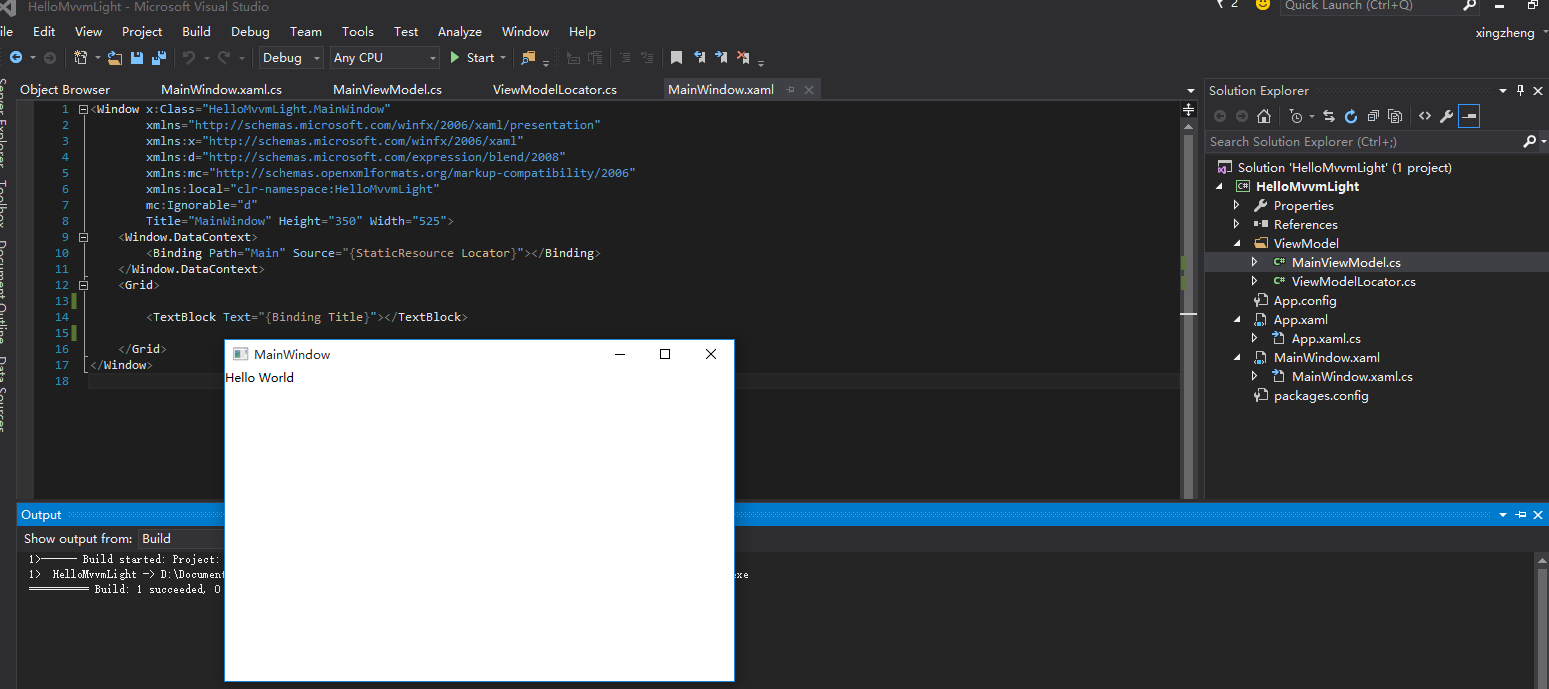Image resolution: width=1549 pixels, height=689 pixels.
Task: Open the Debug configuration dropdown
Action: click(x=291, y=58)
